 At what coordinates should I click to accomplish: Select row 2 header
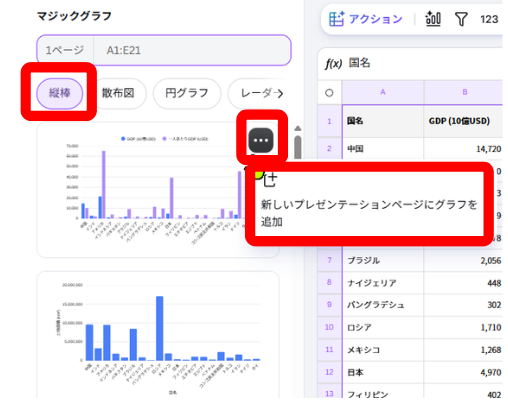pyautogui.click(x=329, y=149)
